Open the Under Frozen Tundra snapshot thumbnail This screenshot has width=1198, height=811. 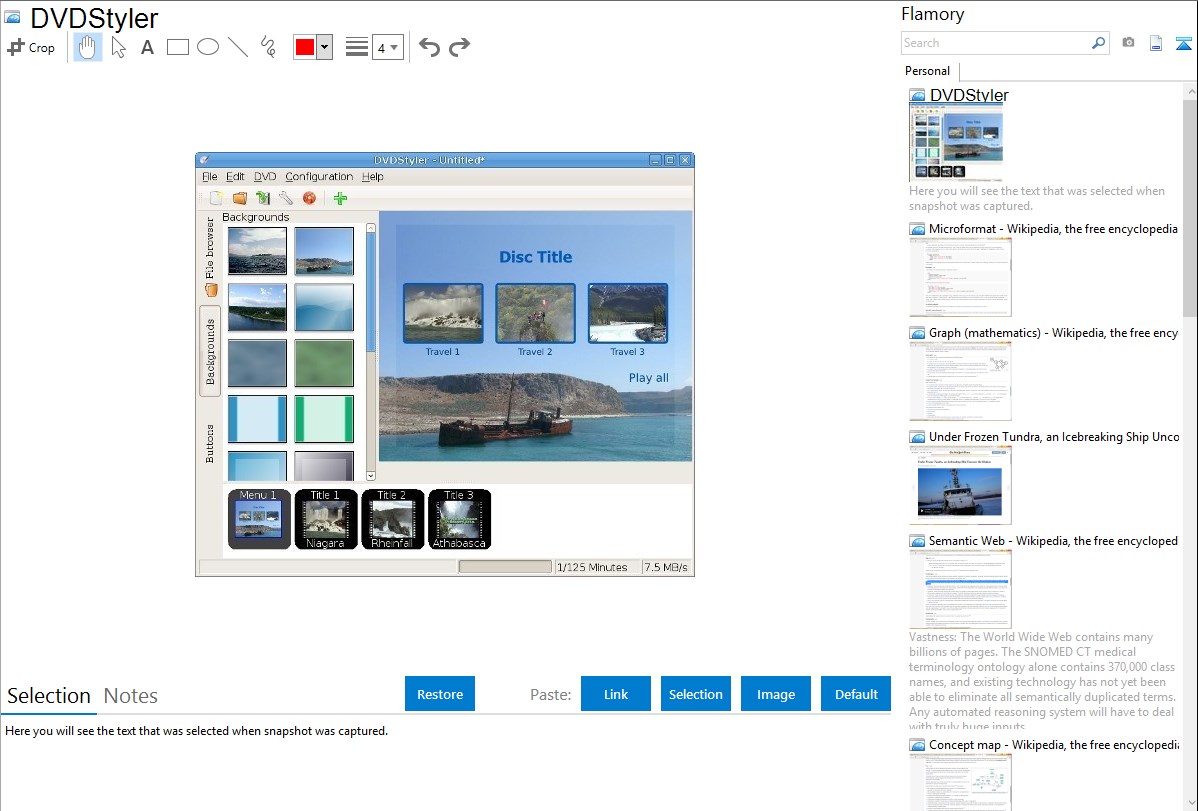(x=960, y=486)
